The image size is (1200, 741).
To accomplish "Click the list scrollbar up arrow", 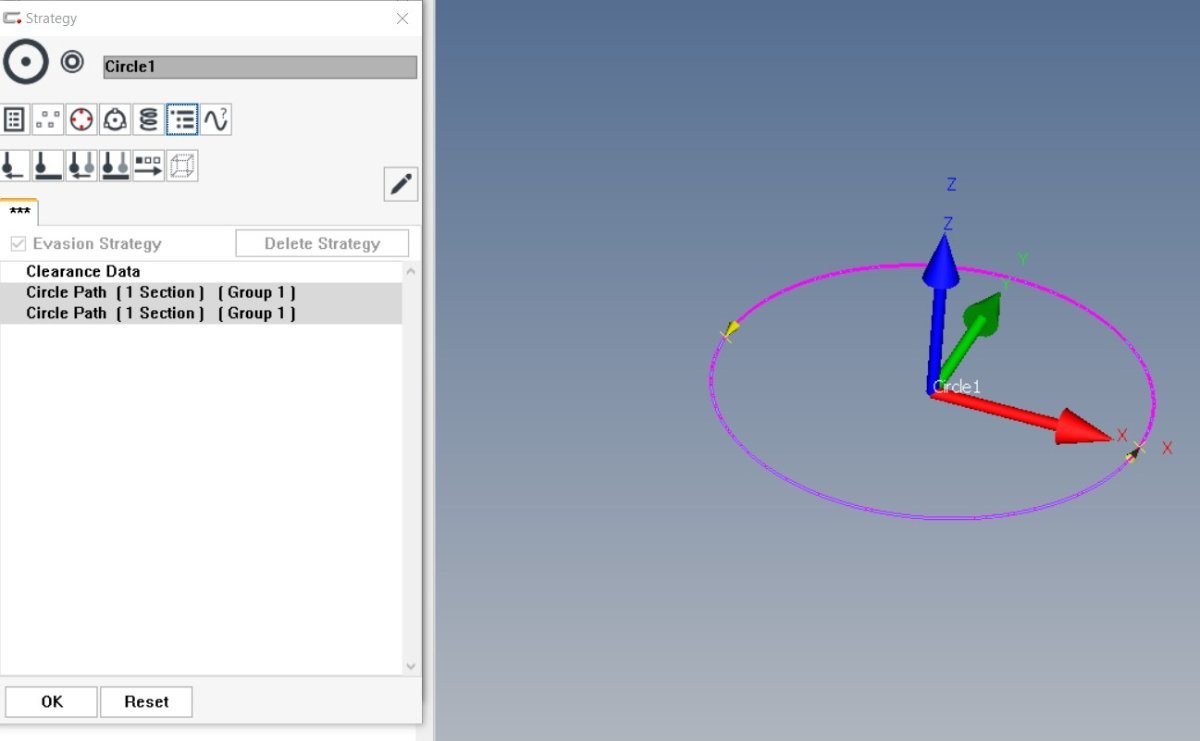I will 411,271.
